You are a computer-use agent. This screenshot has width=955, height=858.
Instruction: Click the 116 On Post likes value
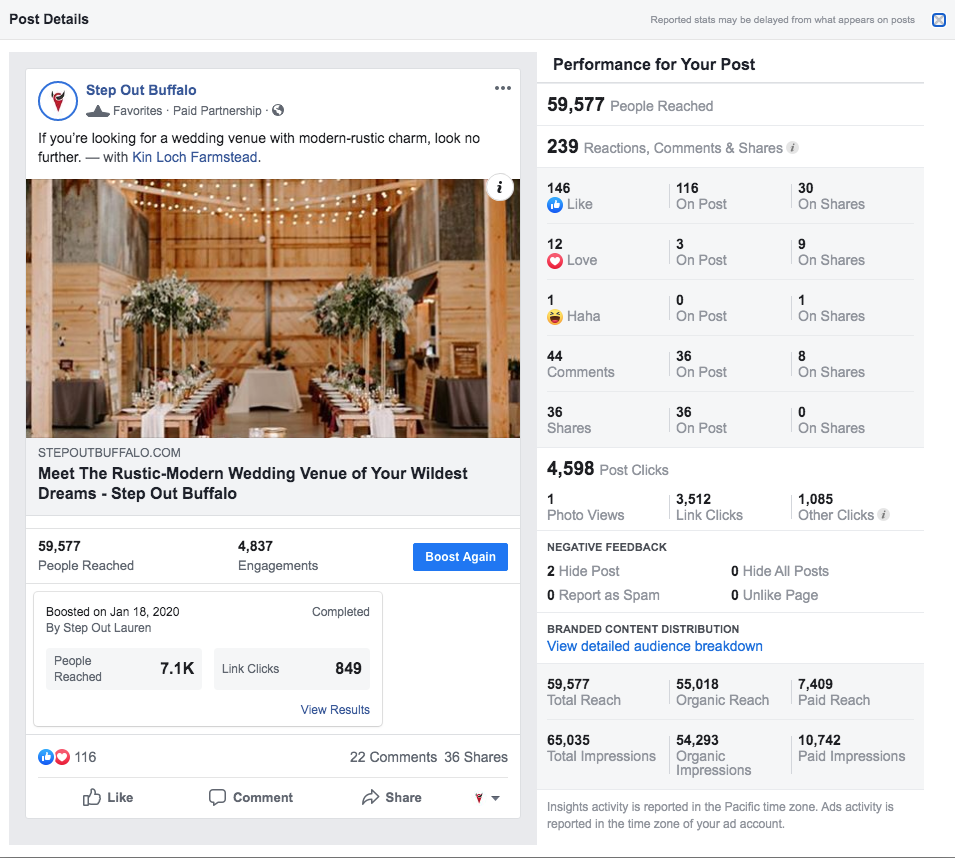click(701, 195)
